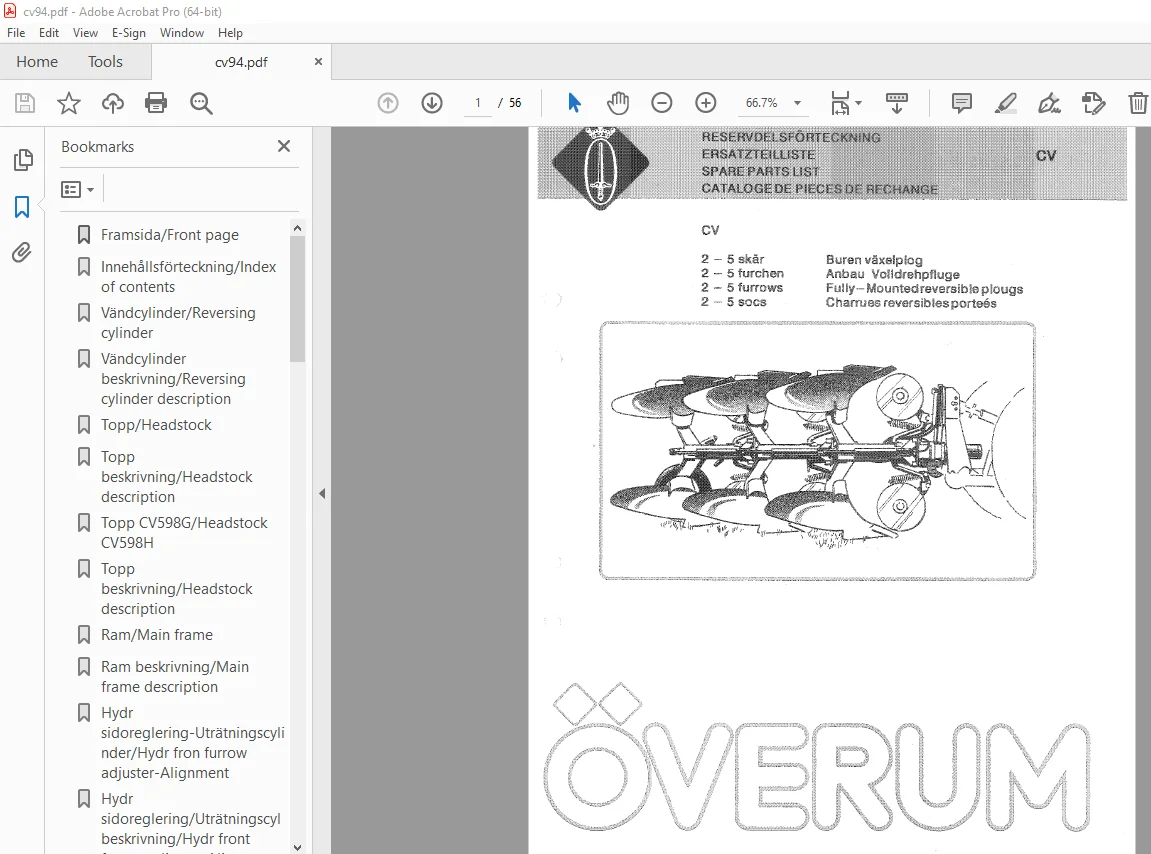Open the Edit menu

[x=49, y=33]
